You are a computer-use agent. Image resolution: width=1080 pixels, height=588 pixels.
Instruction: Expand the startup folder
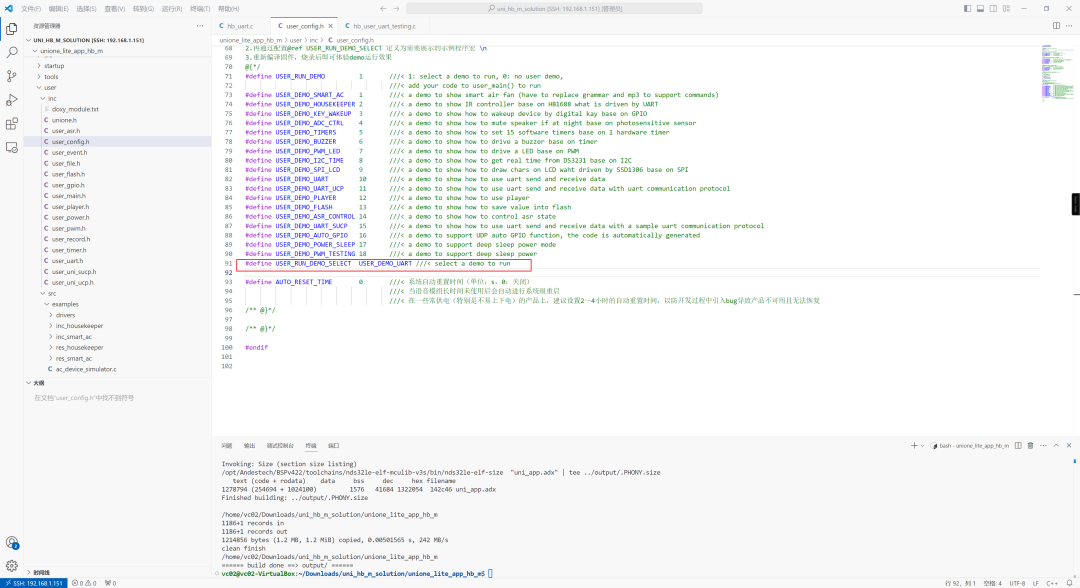click(x=54, y=65)
